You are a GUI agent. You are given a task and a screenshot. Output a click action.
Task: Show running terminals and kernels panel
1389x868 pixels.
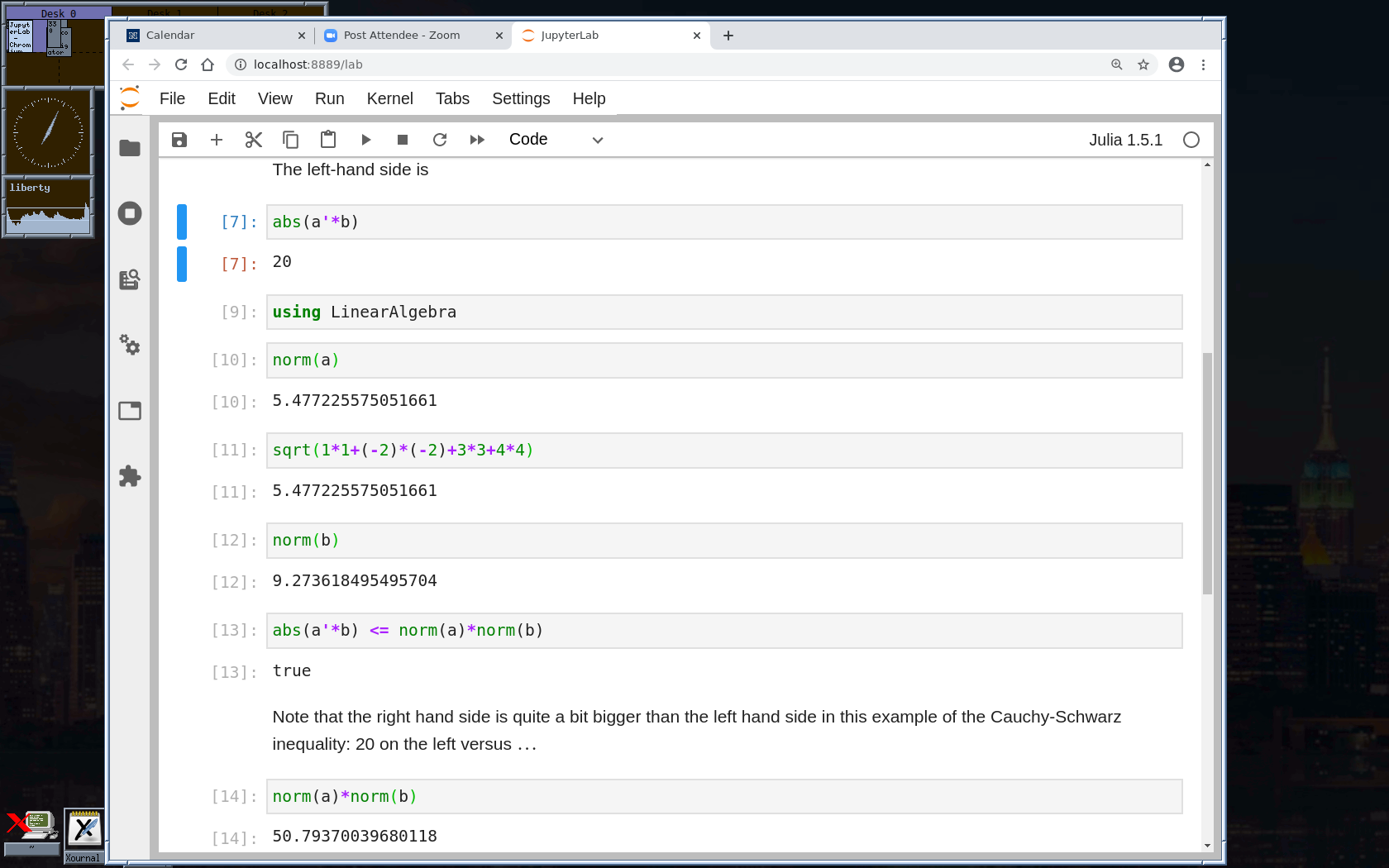(x=130, y=213)
